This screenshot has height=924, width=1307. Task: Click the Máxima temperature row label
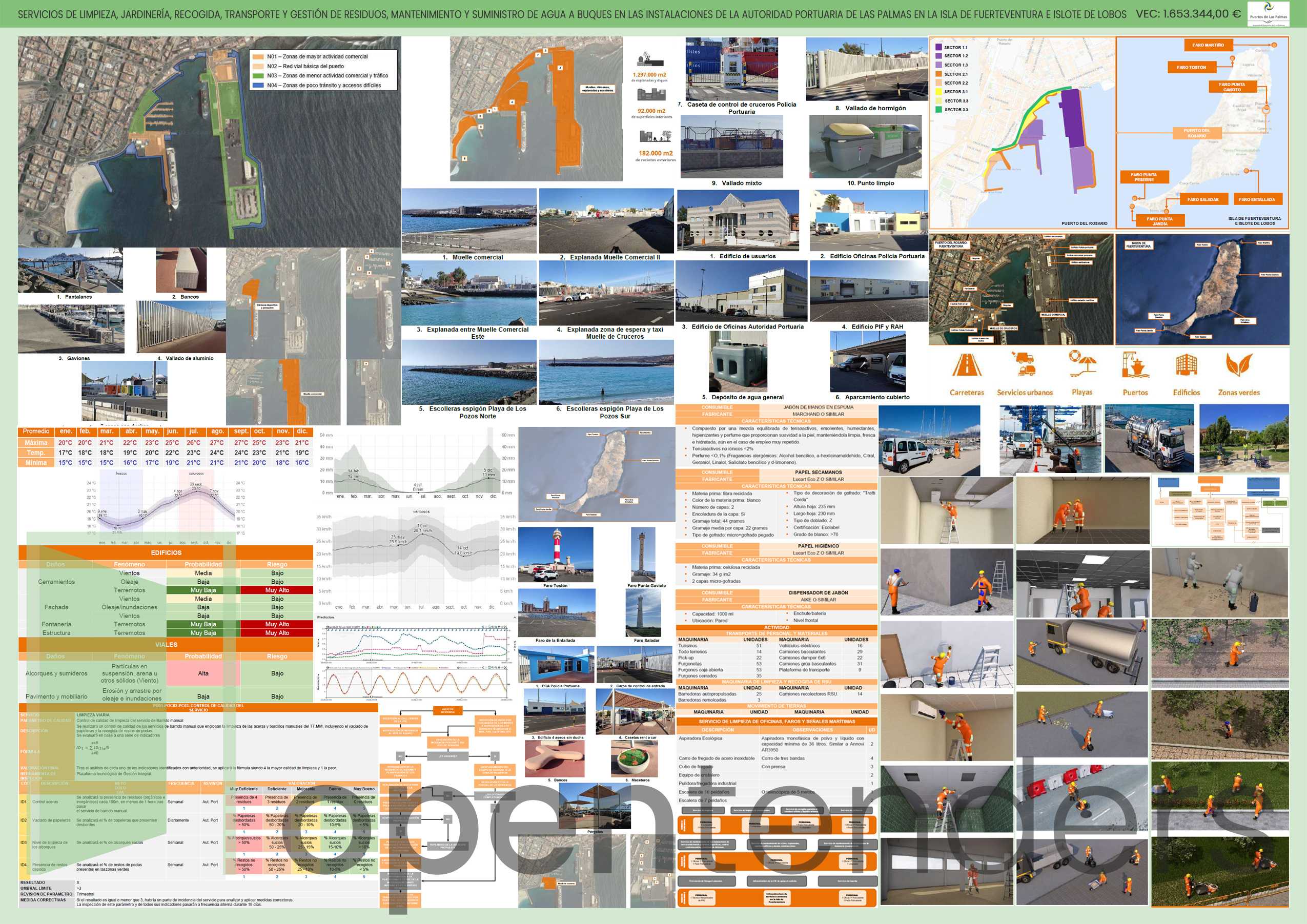pos(36,443)
